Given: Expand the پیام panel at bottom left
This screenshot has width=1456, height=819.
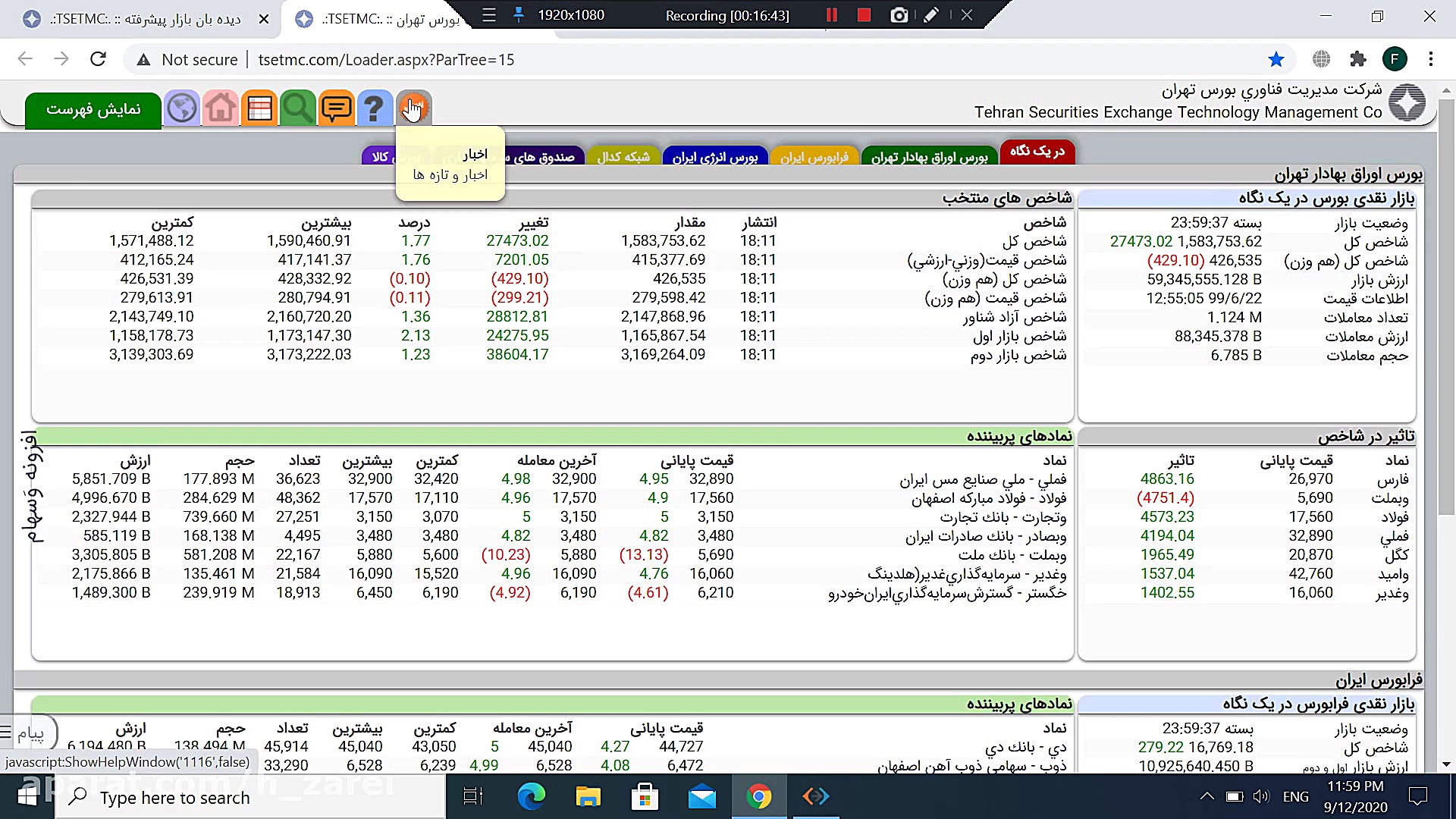Looking at the screenshot, I should point(27,733).
